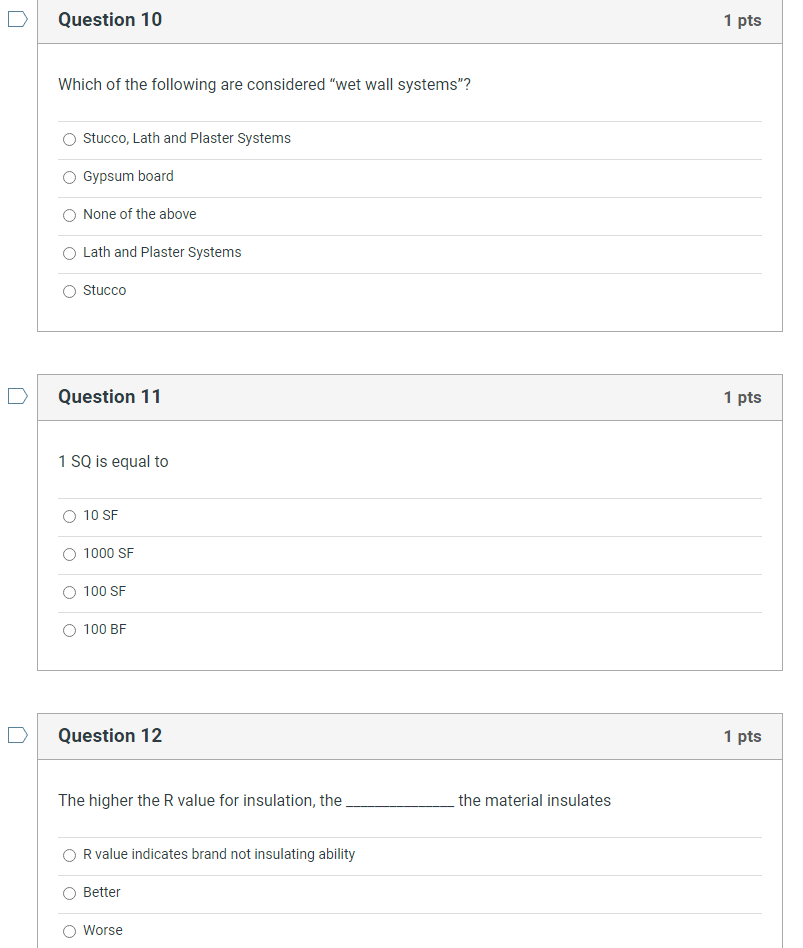Click the '1 pts' label on Question 11
Screen dimensions: 803x948
point(742,396)
